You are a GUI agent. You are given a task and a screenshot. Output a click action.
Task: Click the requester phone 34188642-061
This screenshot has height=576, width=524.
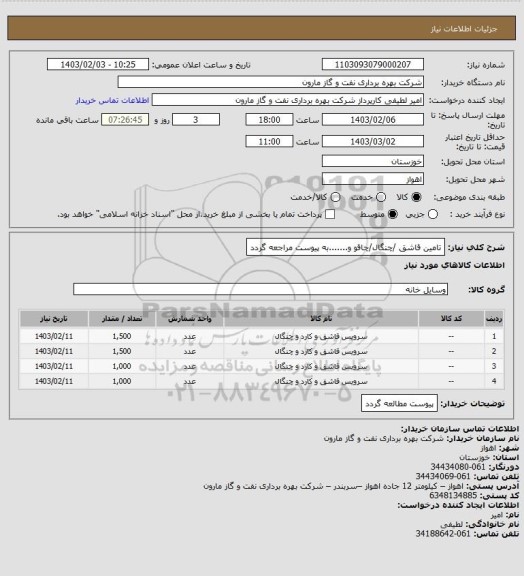[x=443, y=533]
